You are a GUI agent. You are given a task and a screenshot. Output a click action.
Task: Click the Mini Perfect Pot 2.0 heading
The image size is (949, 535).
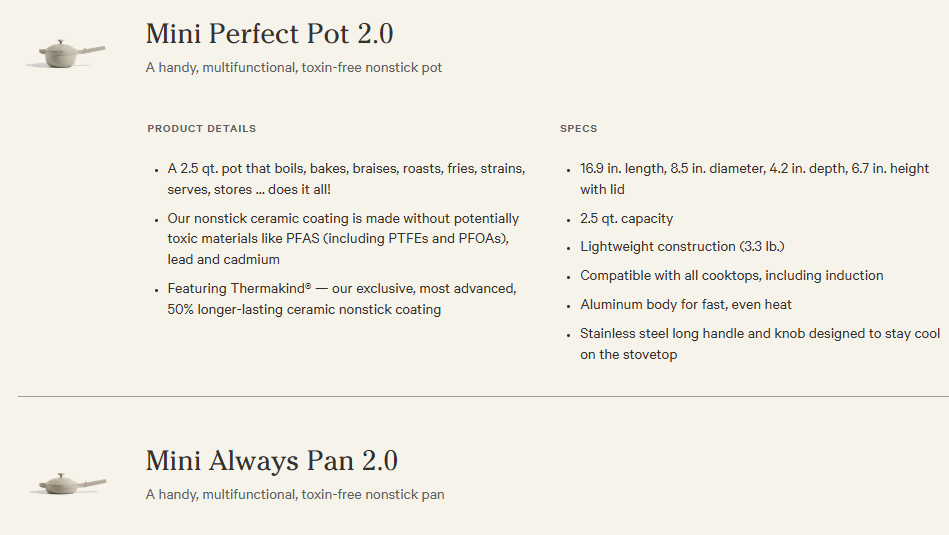(269, 34)
